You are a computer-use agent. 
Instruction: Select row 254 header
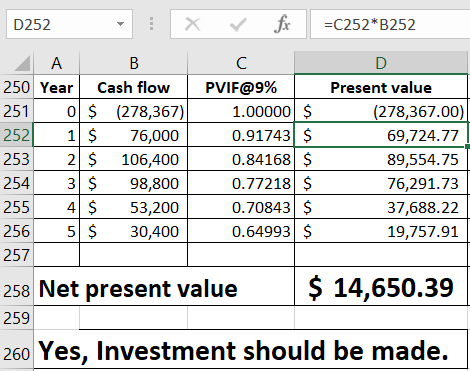17,183
